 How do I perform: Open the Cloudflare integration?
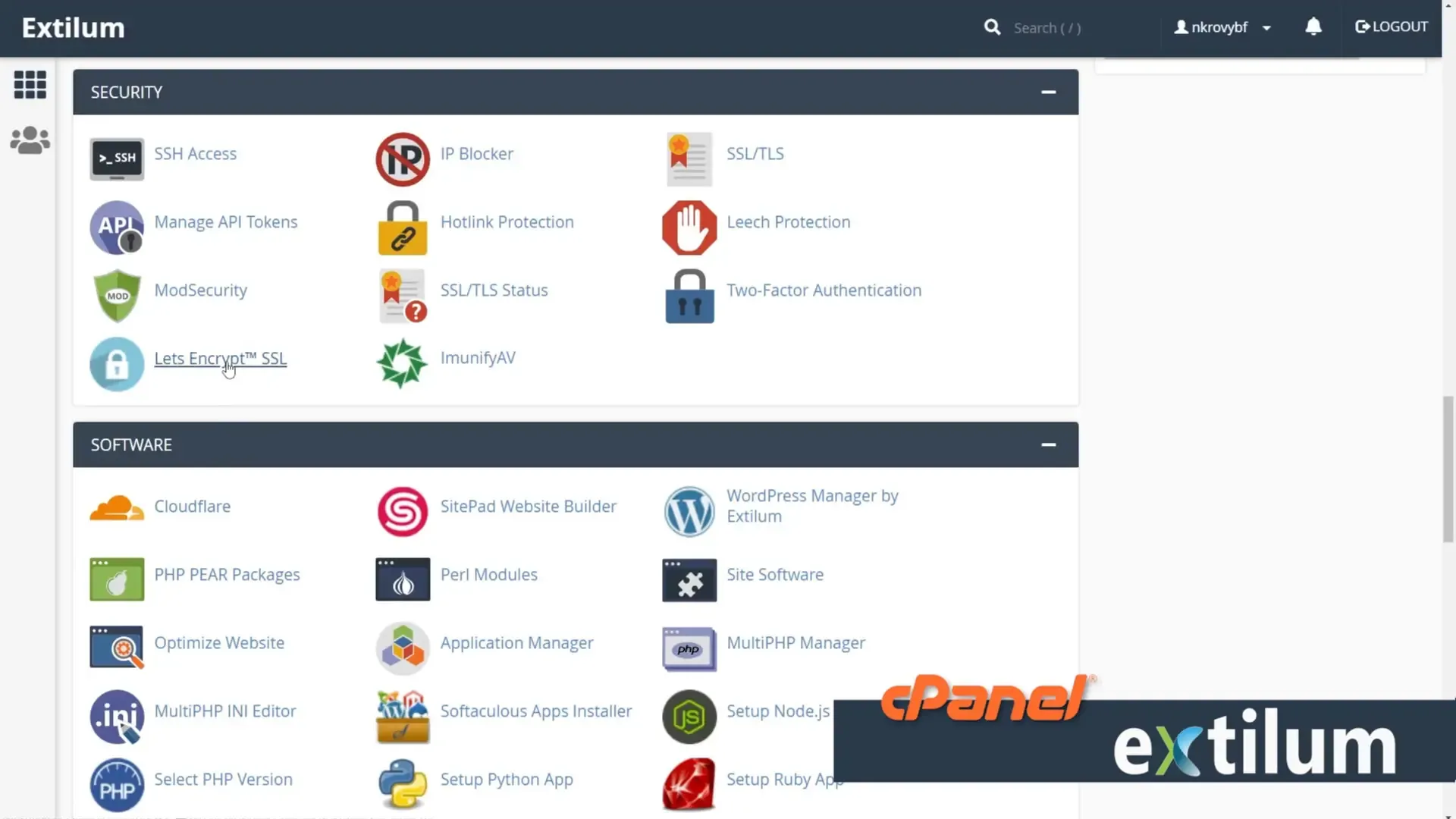tap(192, 506)
